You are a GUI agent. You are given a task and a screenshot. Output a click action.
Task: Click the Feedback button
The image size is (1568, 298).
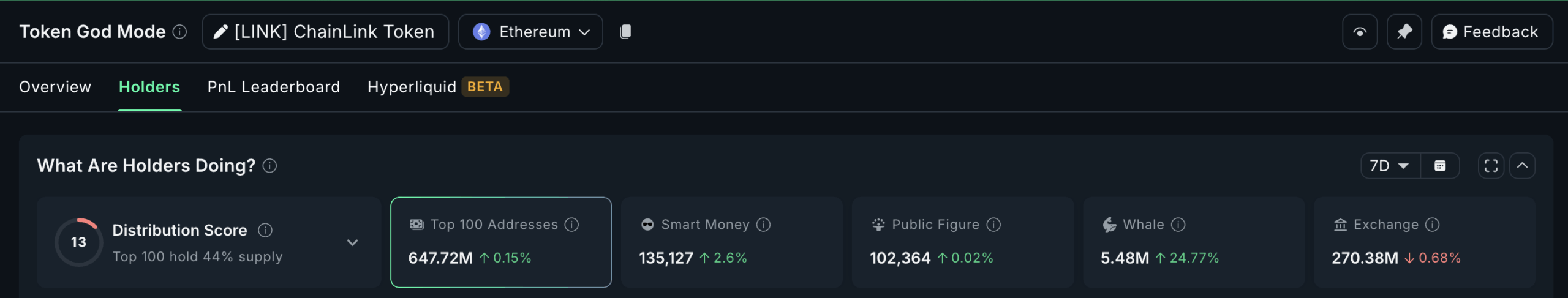pyautogui.click(x=1491, y=32)
